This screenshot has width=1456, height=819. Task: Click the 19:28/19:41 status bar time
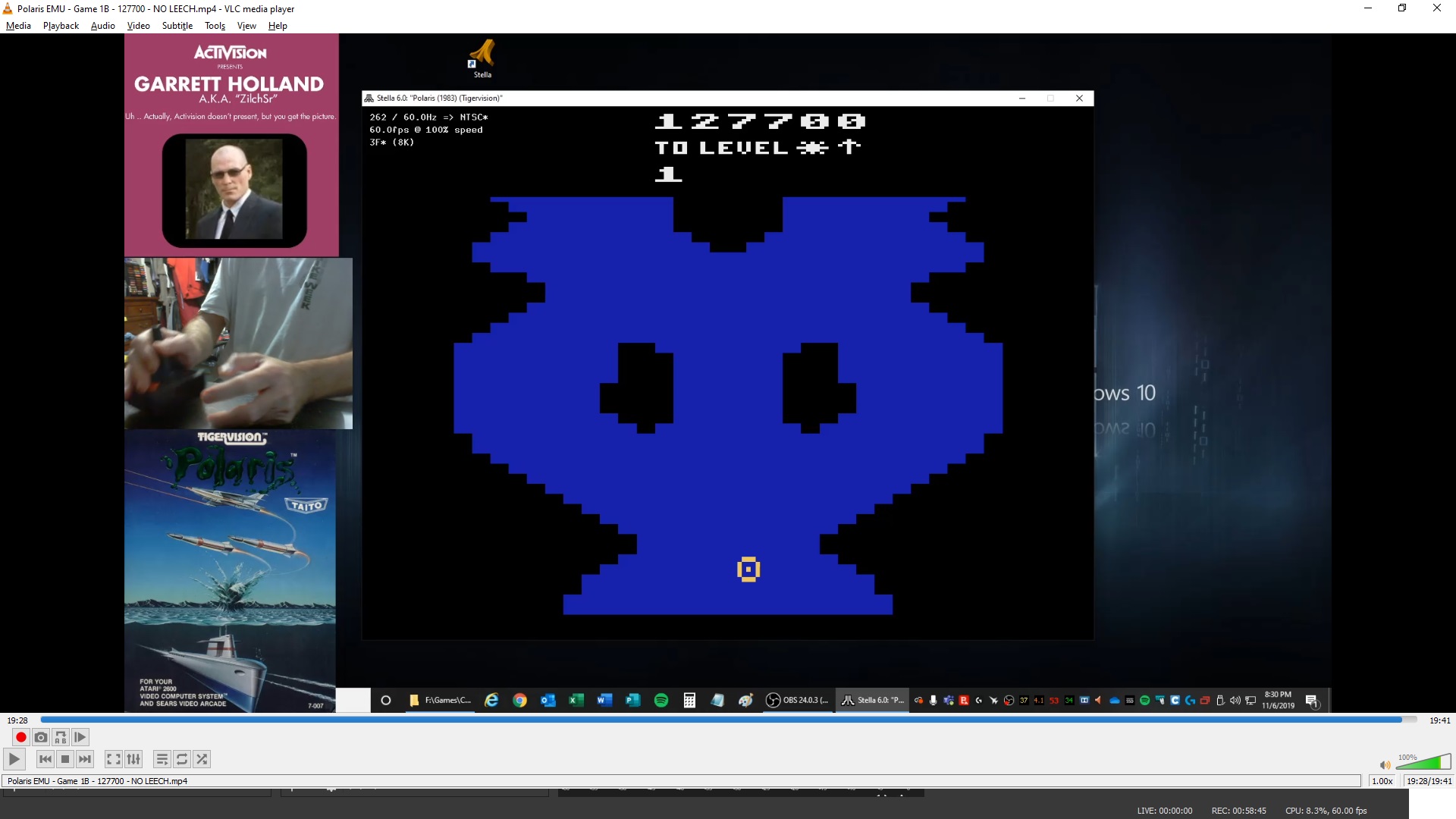pos(1429,781)
